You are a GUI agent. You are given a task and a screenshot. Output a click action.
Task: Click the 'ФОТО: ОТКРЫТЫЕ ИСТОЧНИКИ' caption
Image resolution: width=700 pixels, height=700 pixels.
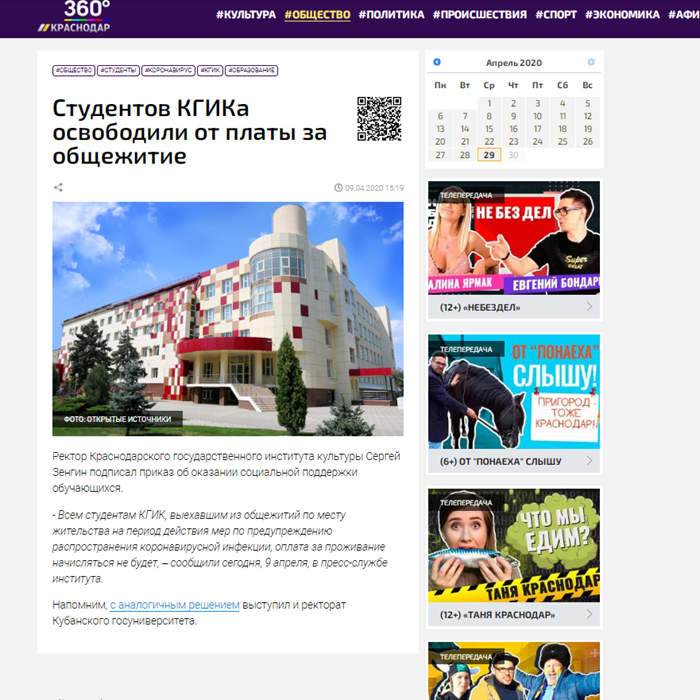coord(117,419)
